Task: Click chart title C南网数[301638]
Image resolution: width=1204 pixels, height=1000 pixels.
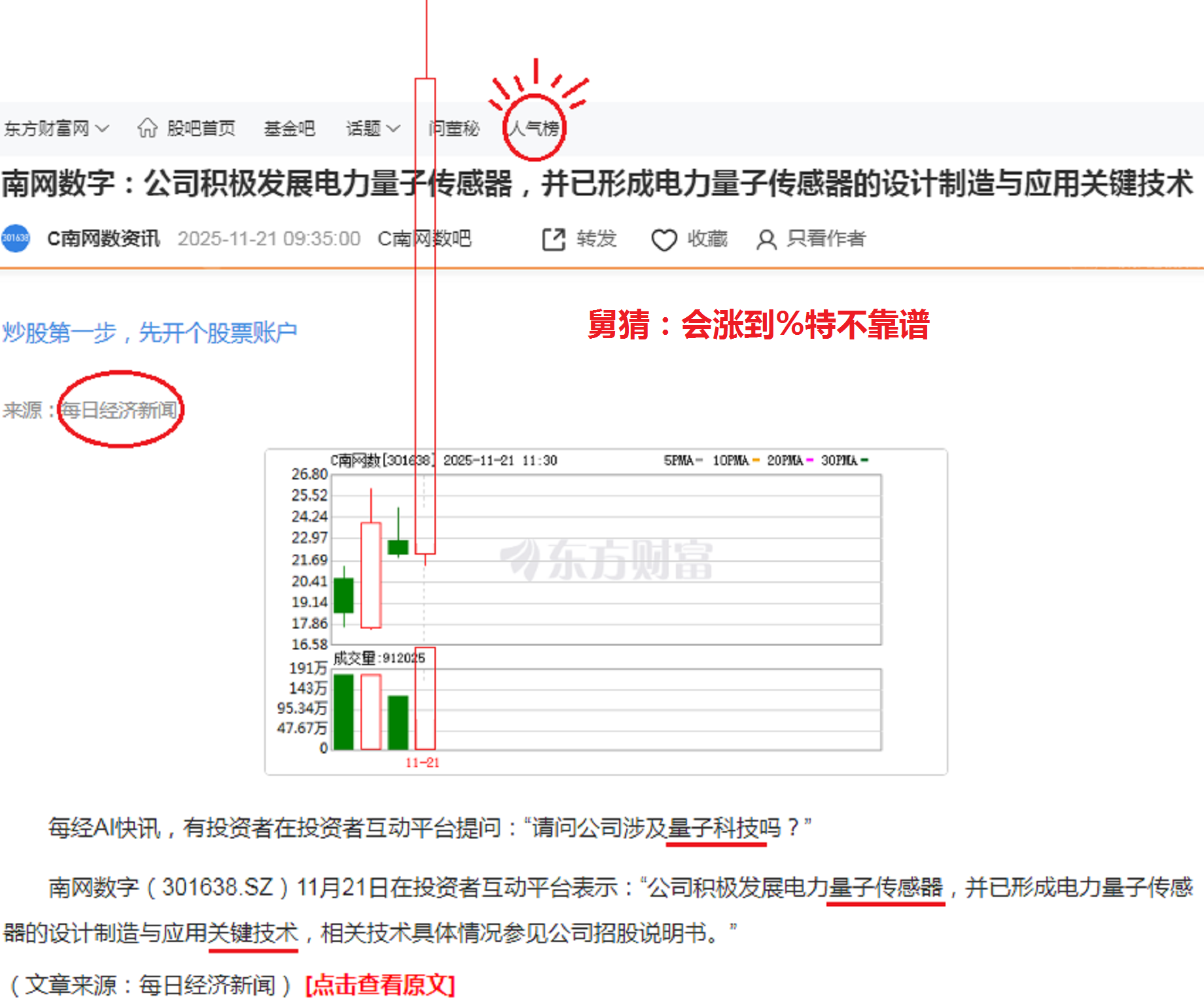Action: (x=382, y=460)
